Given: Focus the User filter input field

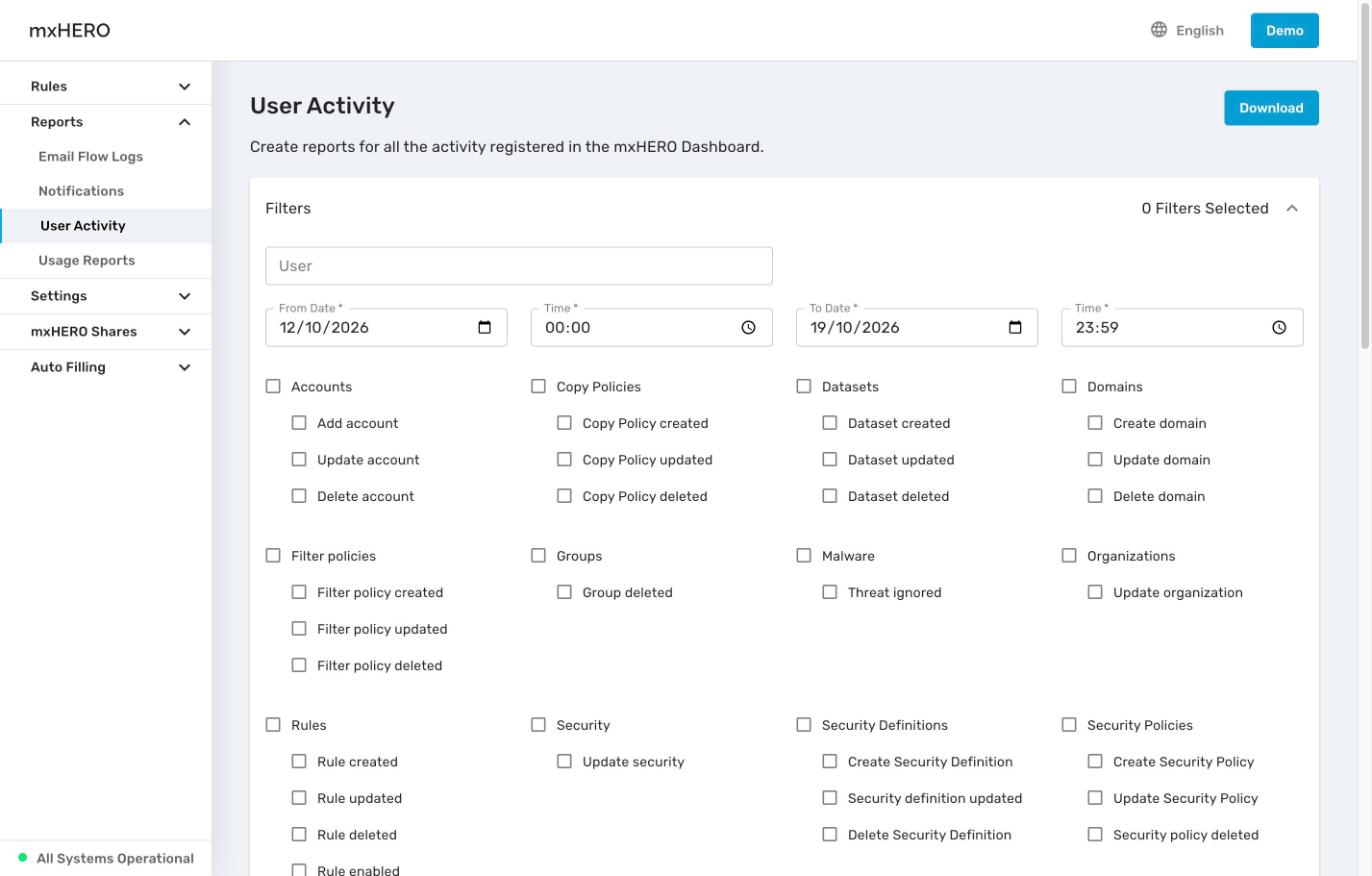Looking at the screenshot, I should point(519,266).
